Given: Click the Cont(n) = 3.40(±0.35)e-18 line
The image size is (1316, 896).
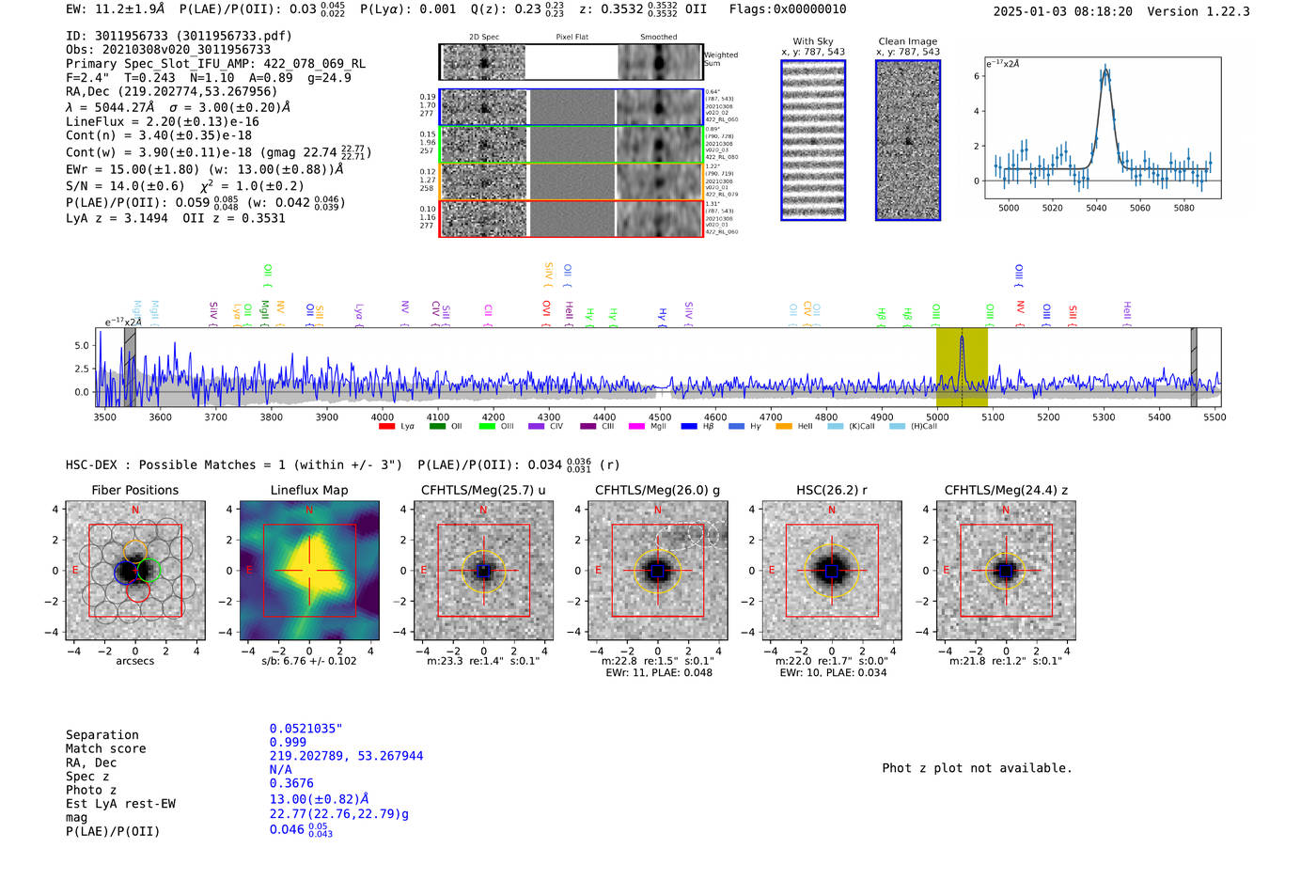Looking at the screenshot, I should point(159,135).
